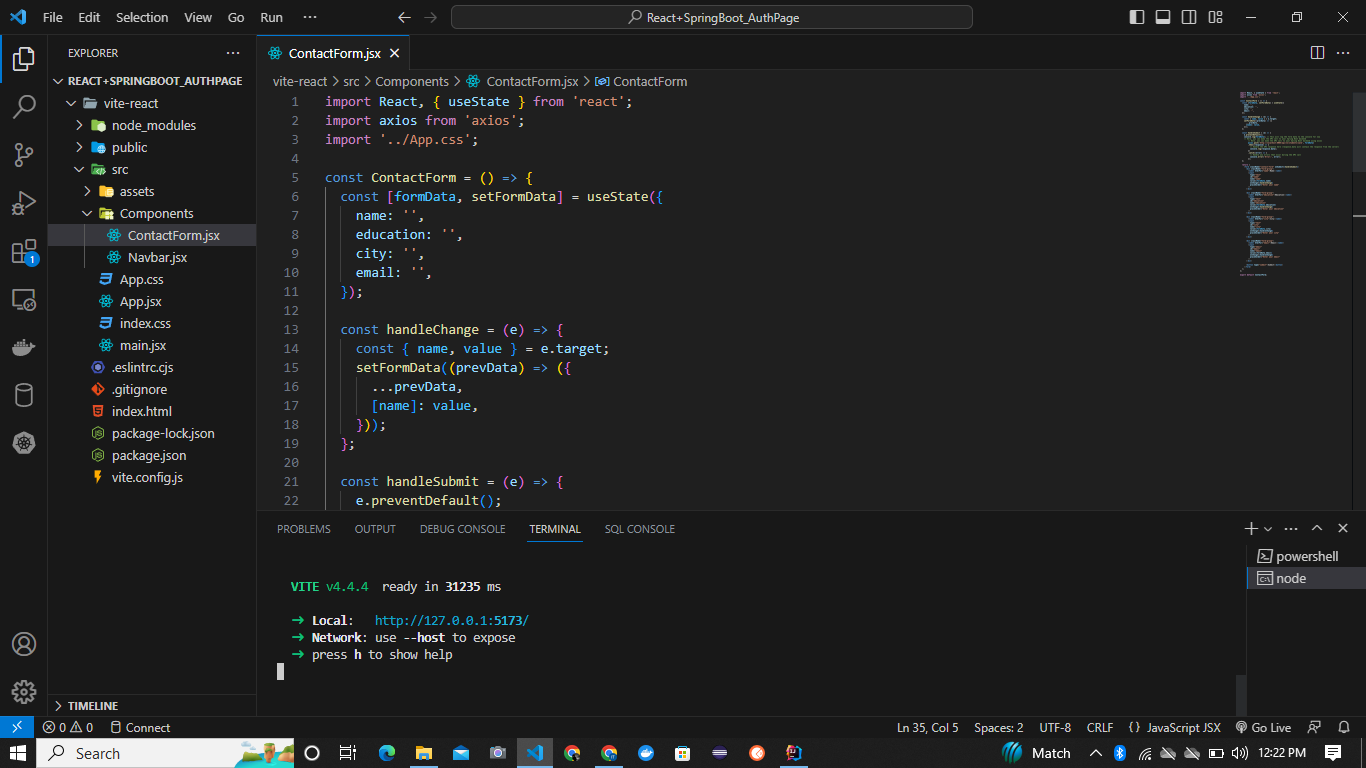This screenshot has width=1366, height=768.
Task: Click Go Live in the status bar
Action: click(x=1263, y=728)
